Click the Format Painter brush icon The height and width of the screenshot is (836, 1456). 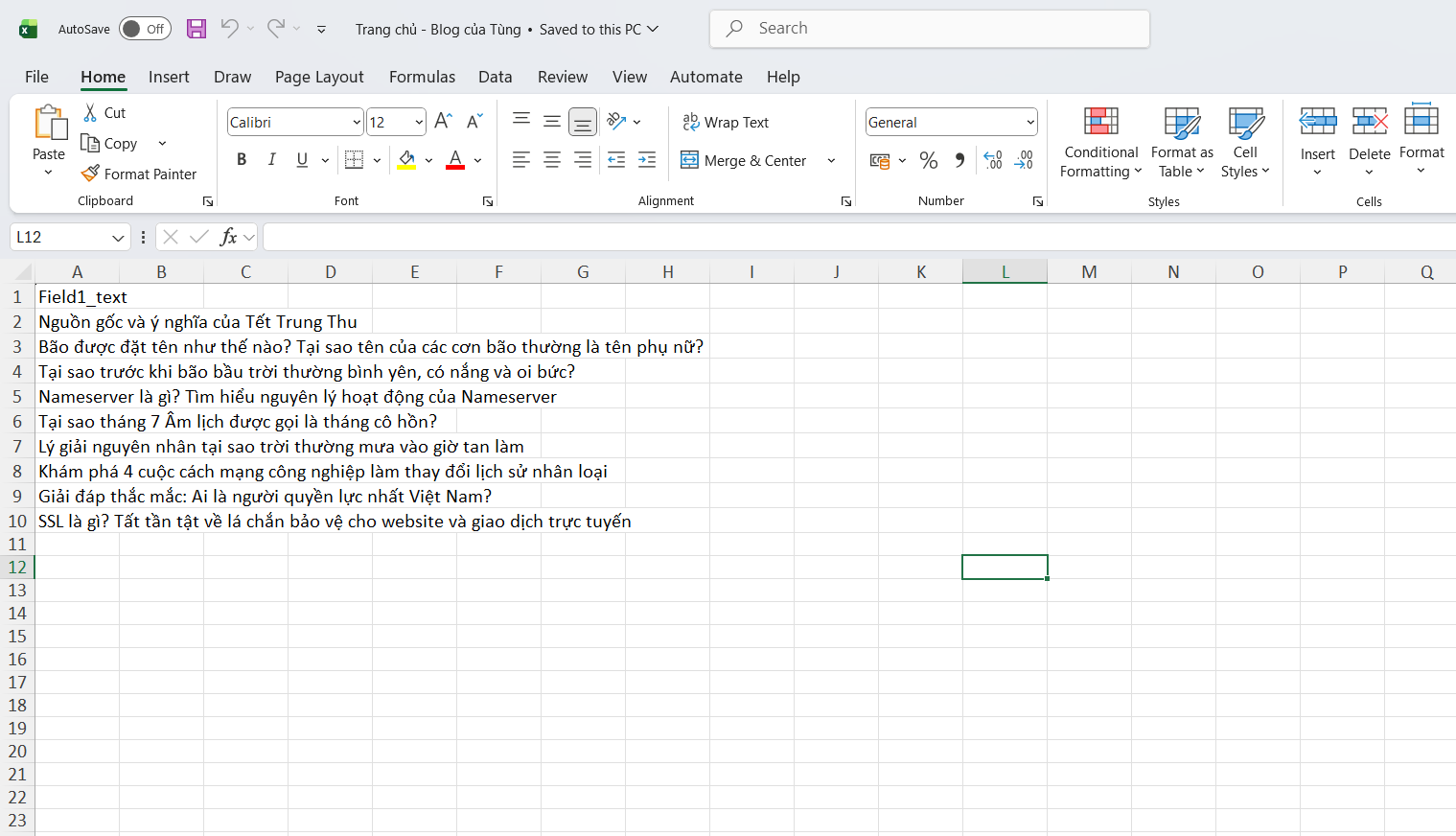90,174
